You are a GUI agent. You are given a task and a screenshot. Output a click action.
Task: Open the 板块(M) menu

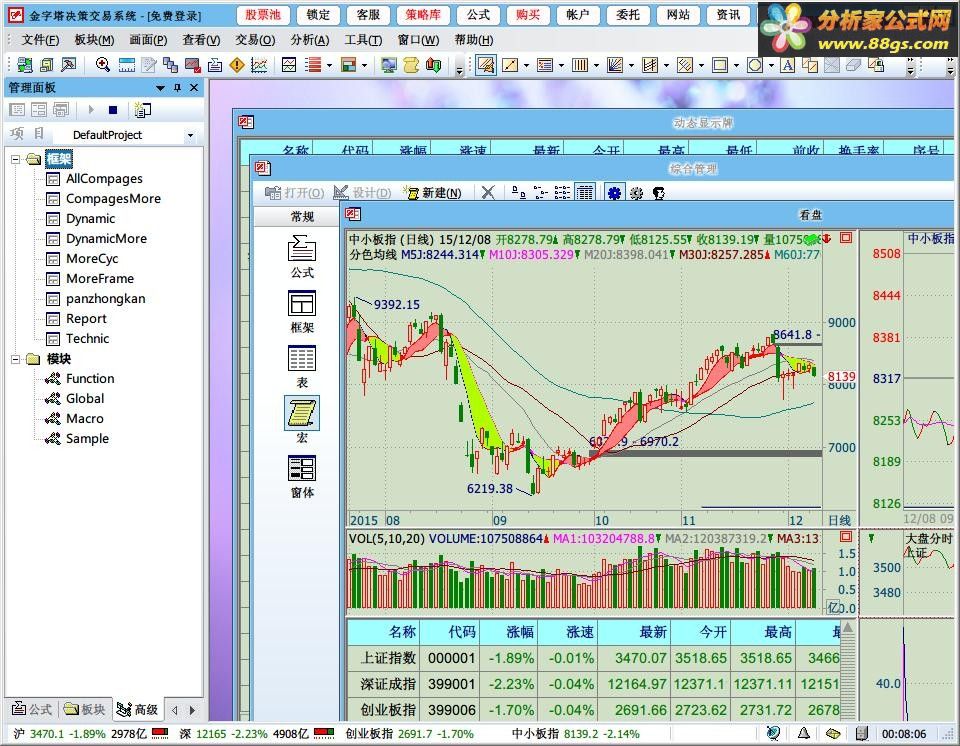(x=94, y=40)
